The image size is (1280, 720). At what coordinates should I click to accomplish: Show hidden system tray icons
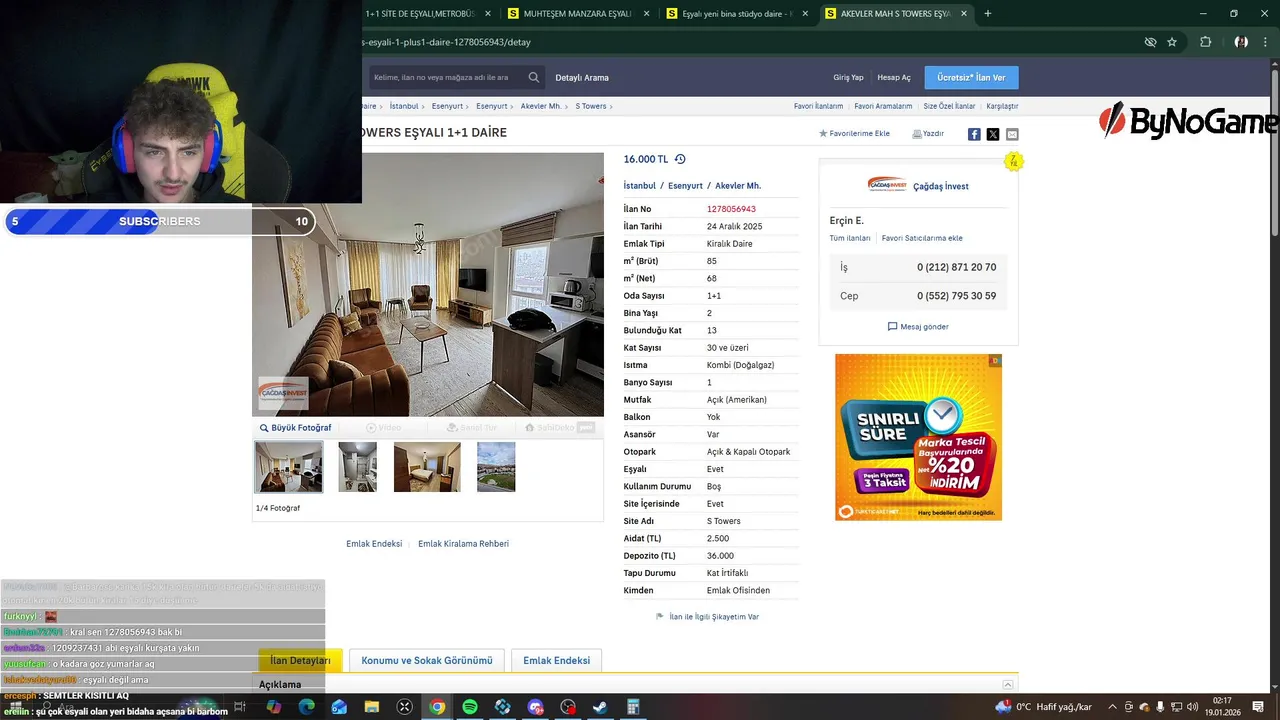1114,707
